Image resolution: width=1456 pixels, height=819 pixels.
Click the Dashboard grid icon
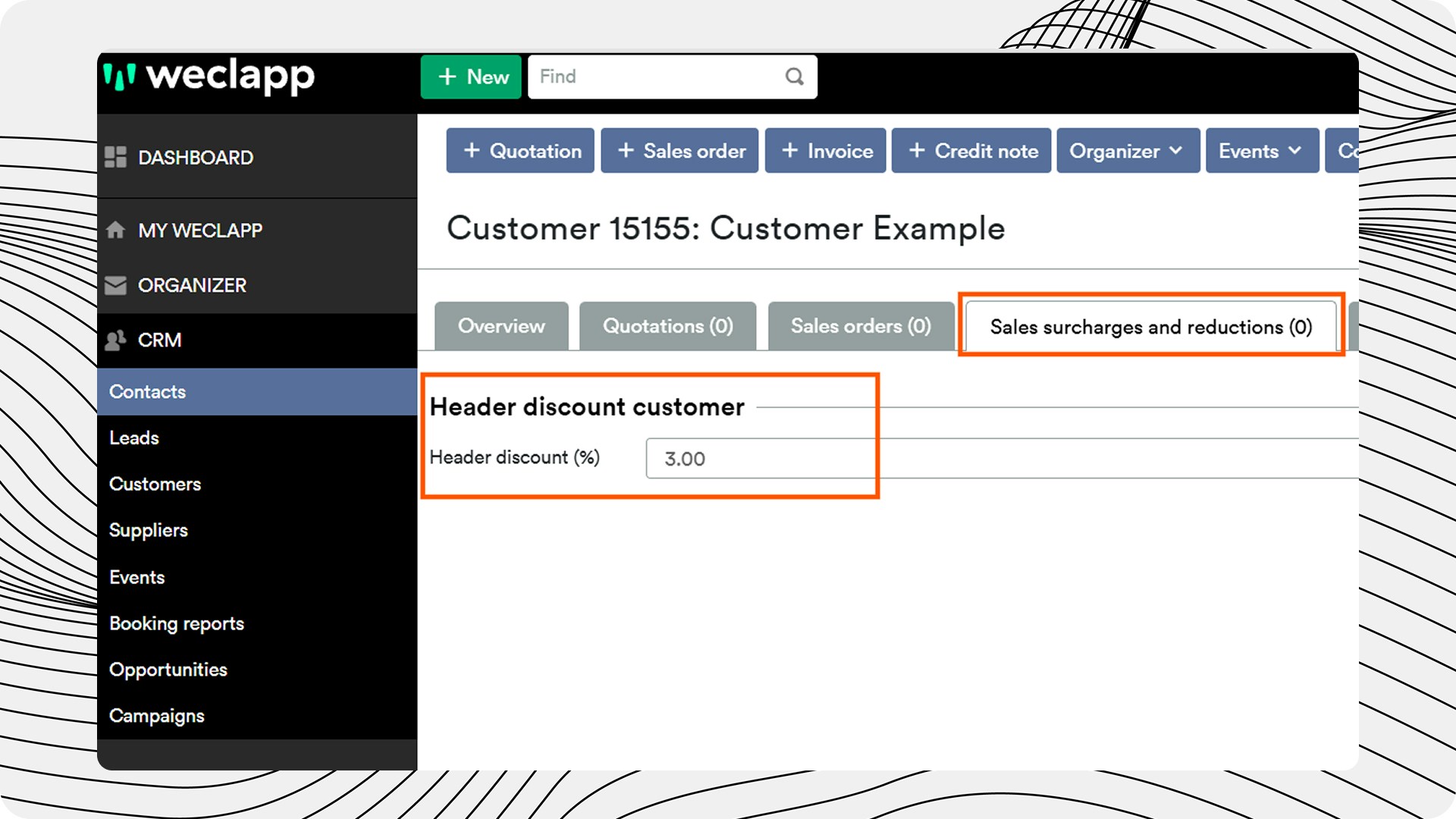point(115,157)
